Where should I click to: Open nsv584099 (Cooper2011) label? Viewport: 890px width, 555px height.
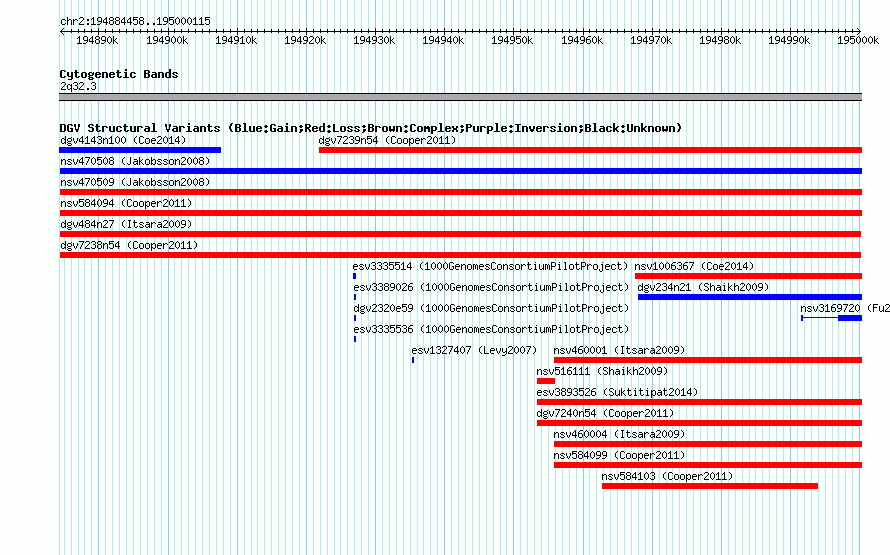click(619, 455)
